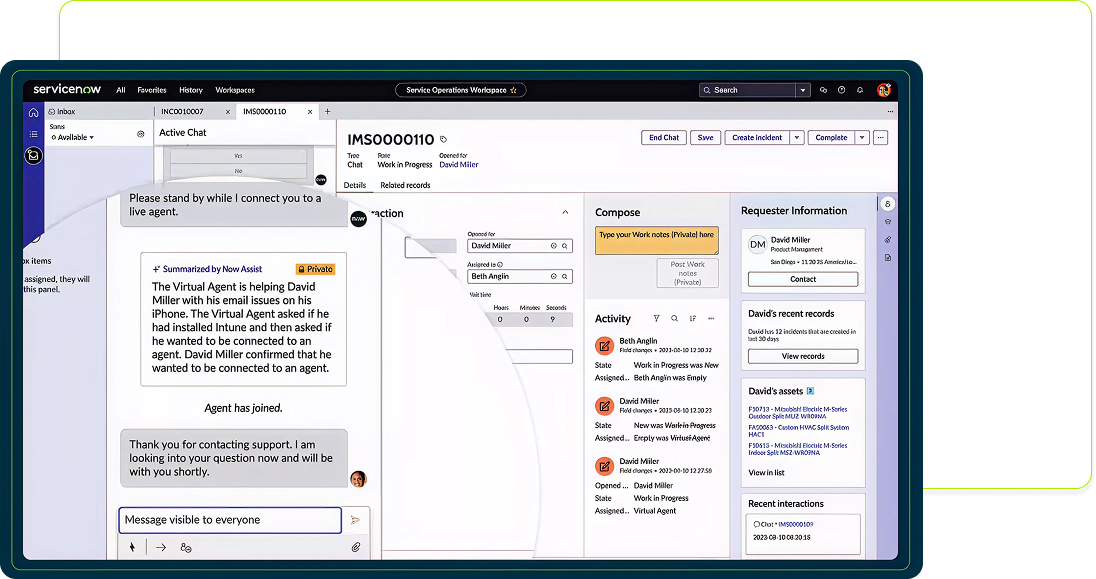This screenshot has height=579, width=1096.
Task: Open the Home icon in left sidebar
Action: click(33, 112)
